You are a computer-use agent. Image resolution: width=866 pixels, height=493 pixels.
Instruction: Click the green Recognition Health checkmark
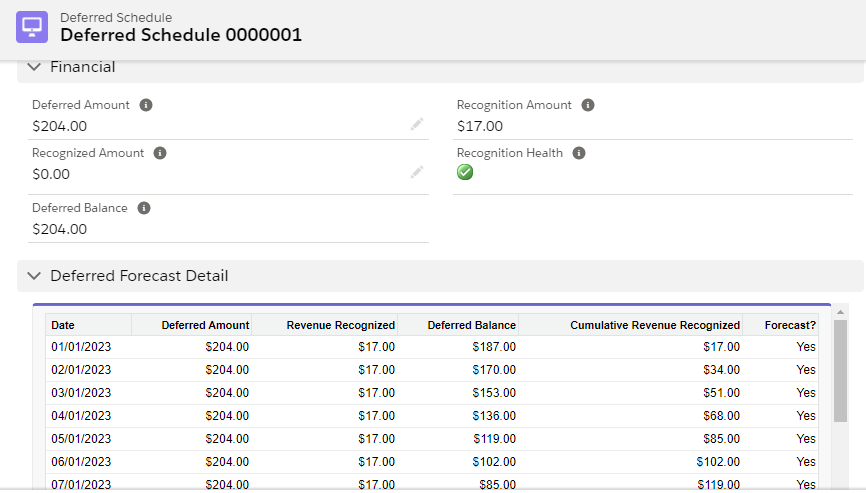point(465,172)
